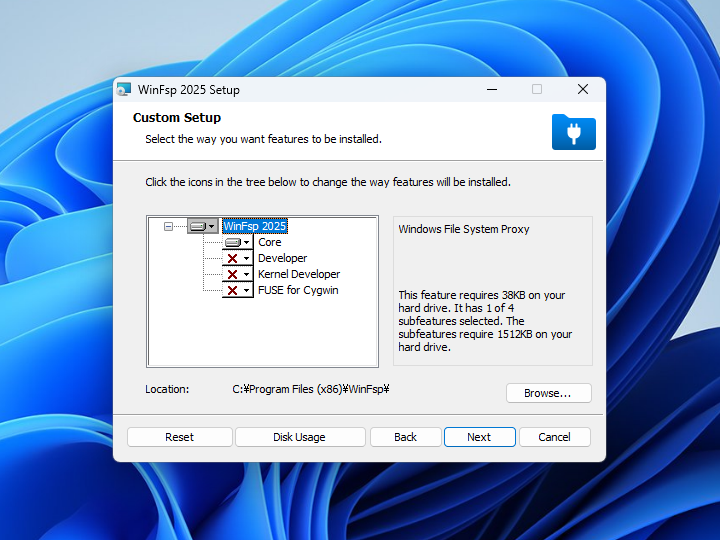Image resolution: width=720 pixels, height=540 pixels.
Task: Open the FUSE for Cygwin feature dropdown
Action: click(238, 290)
